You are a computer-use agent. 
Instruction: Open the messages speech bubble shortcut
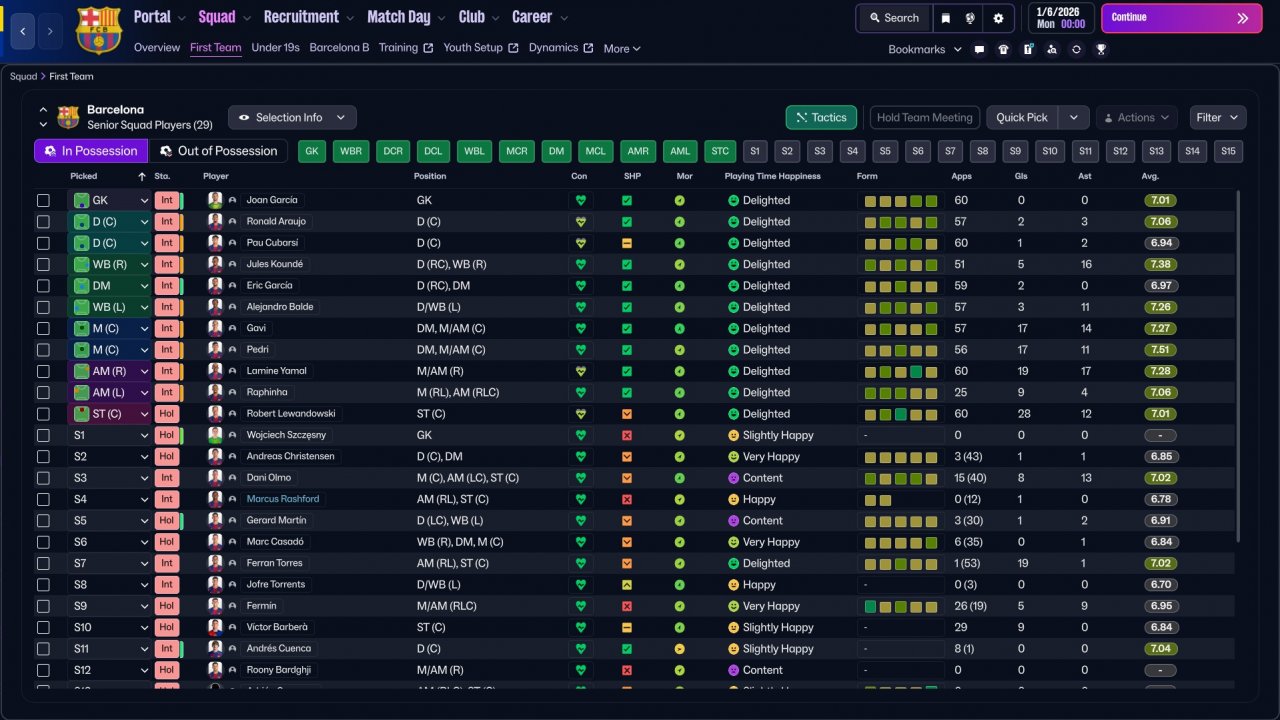click(x=979, y=49)
